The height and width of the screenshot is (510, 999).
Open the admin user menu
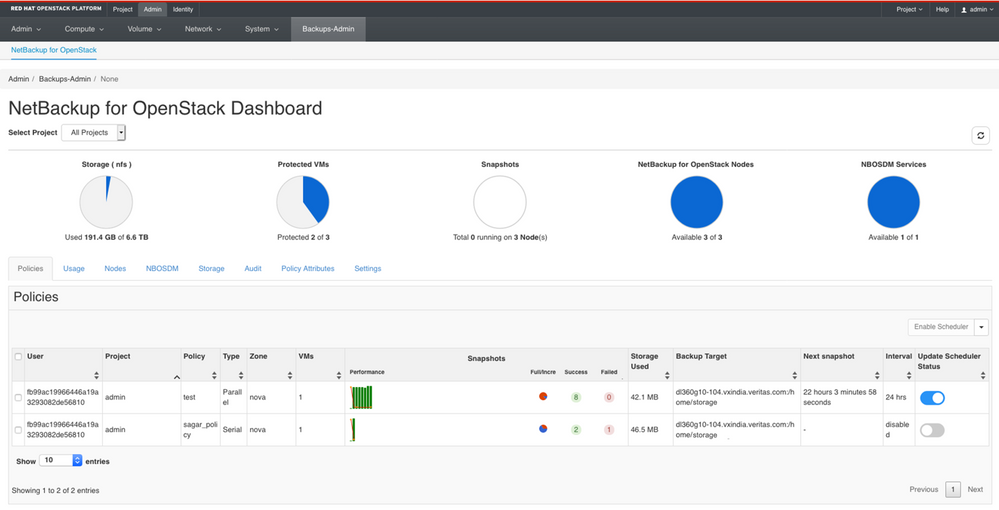click(x=977, y=10)
